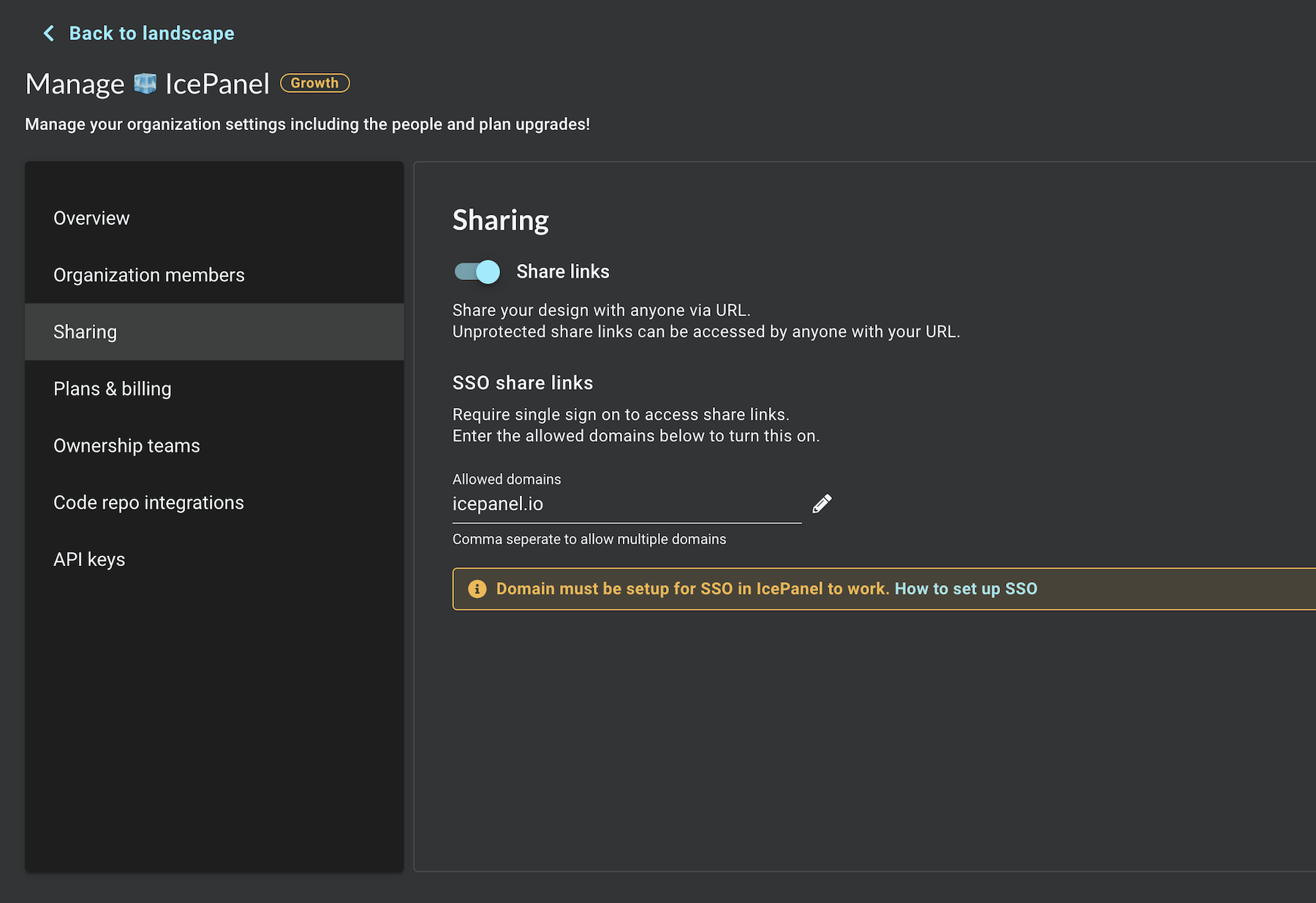Viewport: 1316px width, 903px height.
Task: Click the Growth plan badge
Action: coord(314,83)
